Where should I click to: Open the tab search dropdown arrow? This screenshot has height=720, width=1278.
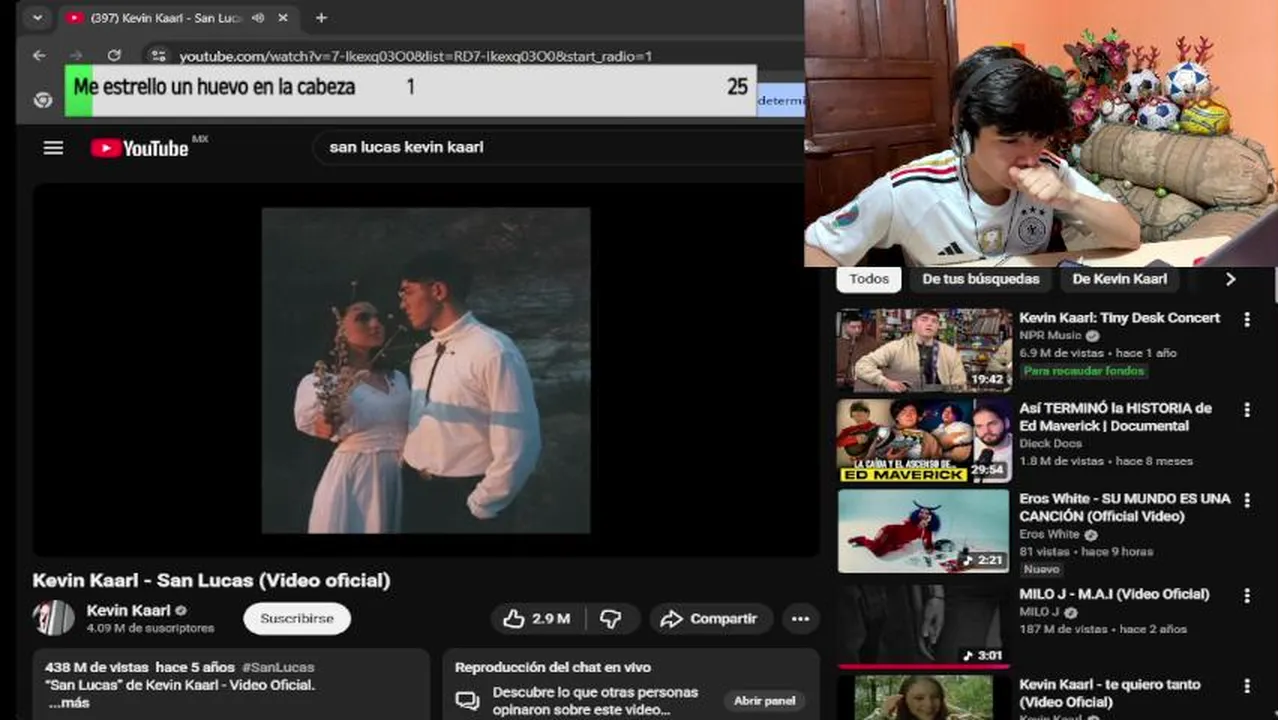click(37, 18)
